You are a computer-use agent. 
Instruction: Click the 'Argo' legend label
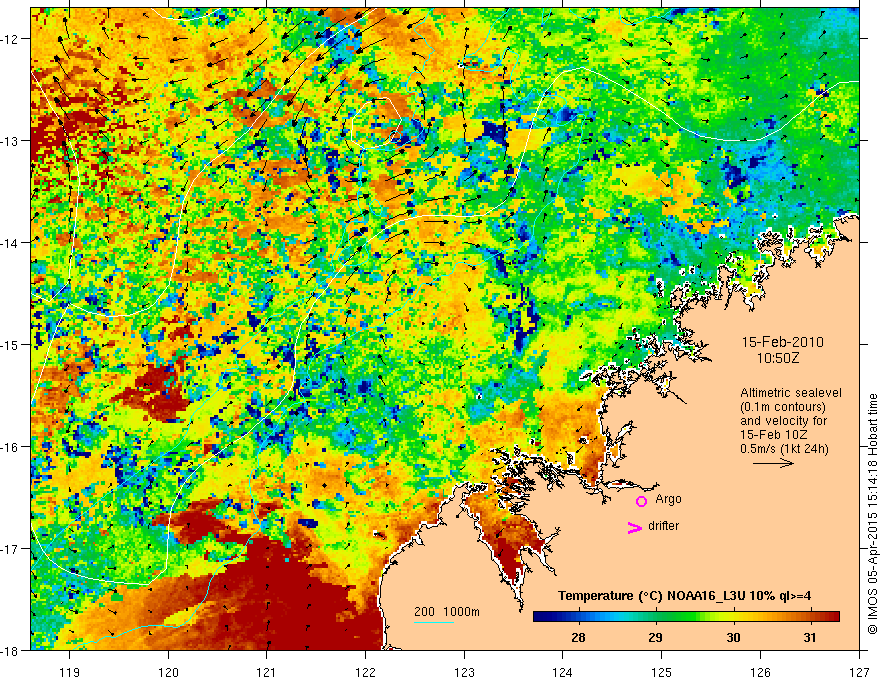668,499
